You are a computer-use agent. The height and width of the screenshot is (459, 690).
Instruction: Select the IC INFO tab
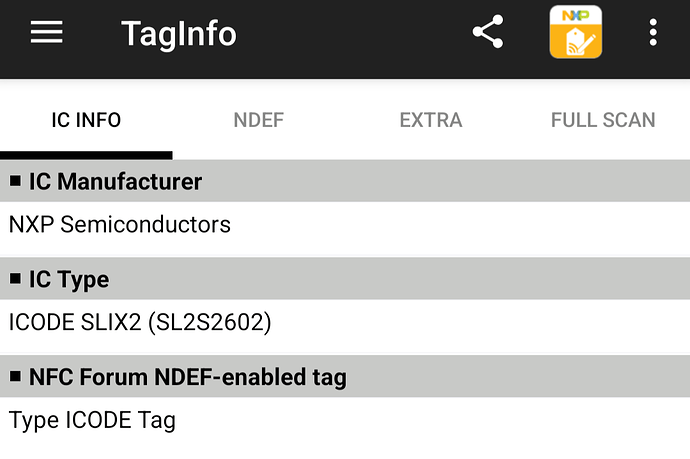(x=86, y=120)
